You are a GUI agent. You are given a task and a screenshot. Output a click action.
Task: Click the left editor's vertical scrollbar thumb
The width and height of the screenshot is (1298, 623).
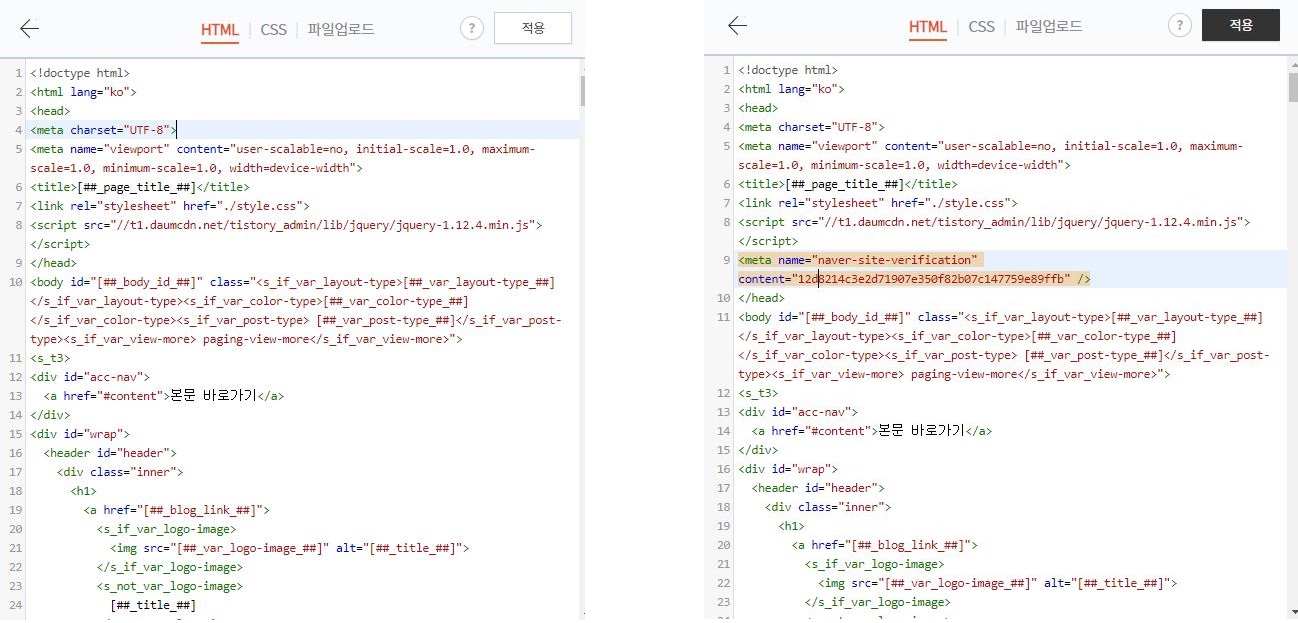pos(583,91)
